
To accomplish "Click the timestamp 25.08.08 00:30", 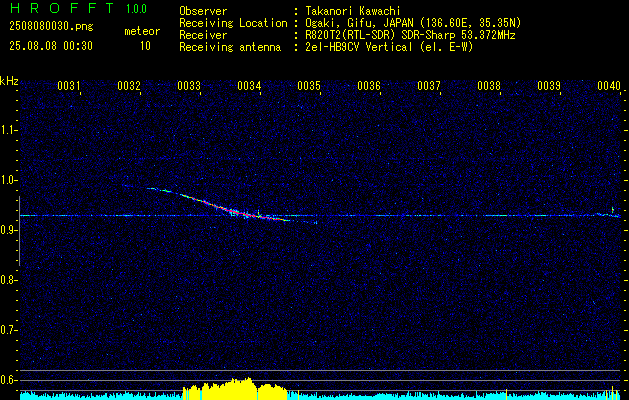I will click(x=51, y=46).
